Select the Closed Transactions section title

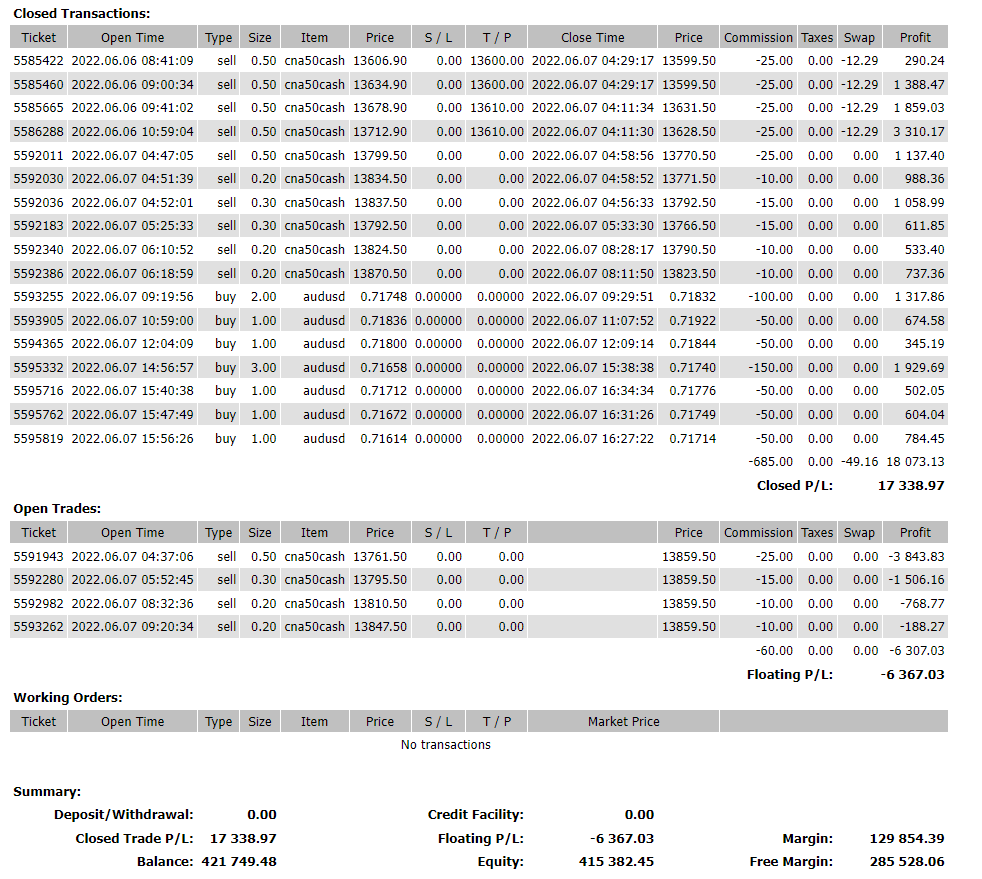(x=82, y=14)
